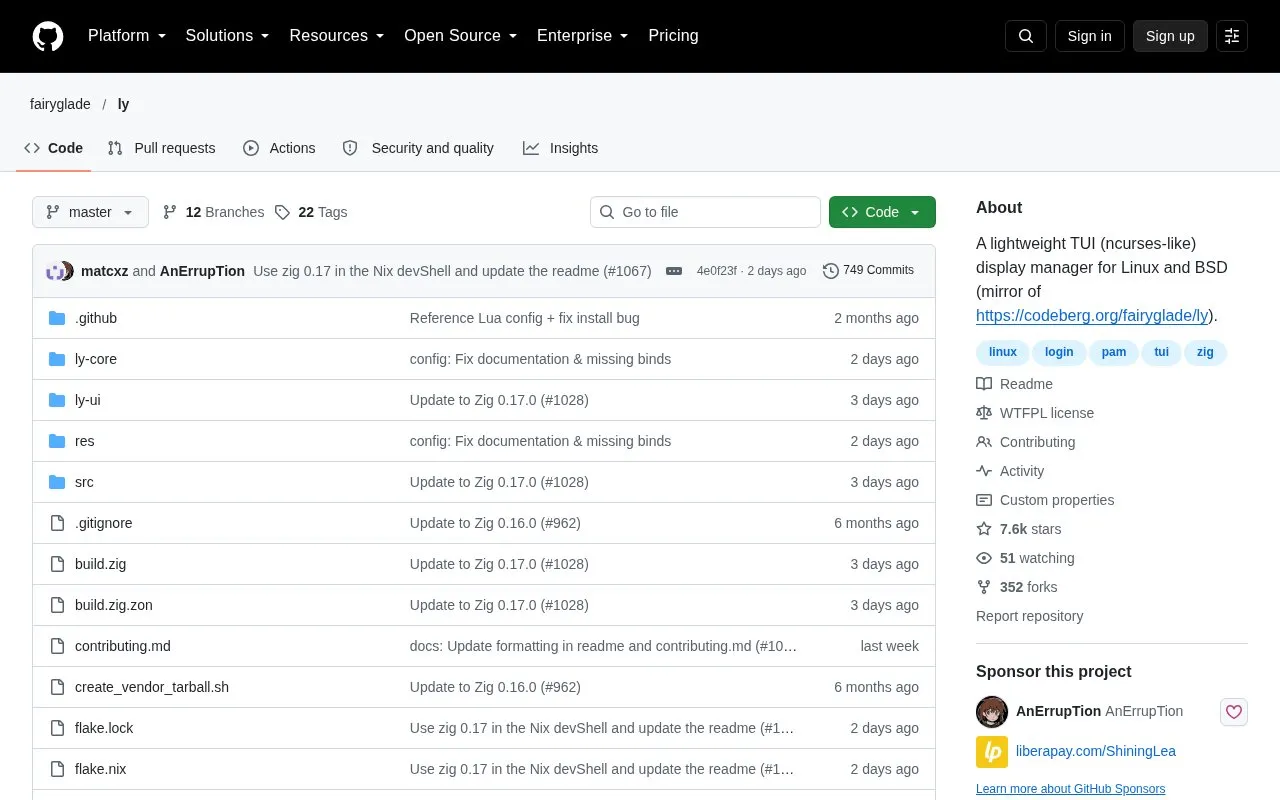Select the tui topic tag
1280x800 pixels.
point(1161,352)
